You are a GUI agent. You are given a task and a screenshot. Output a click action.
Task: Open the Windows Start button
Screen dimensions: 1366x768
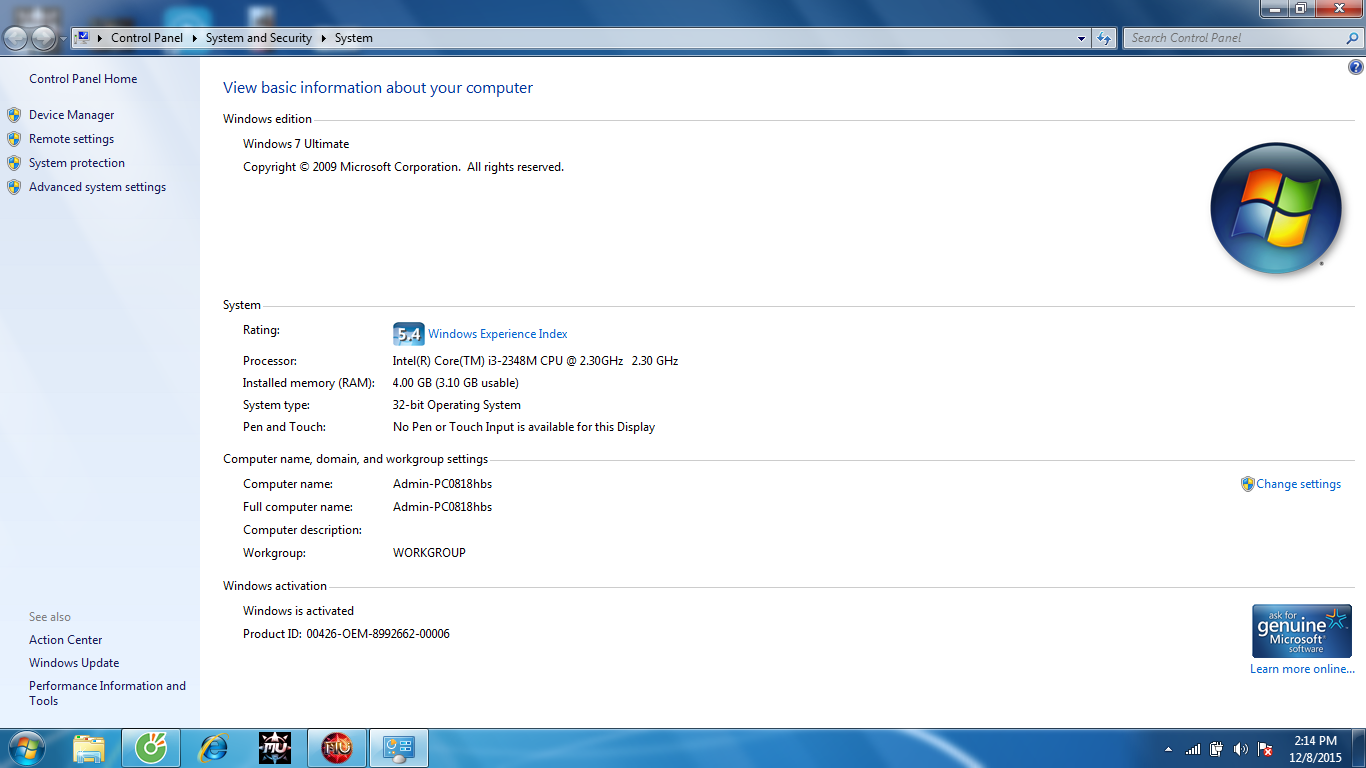pyautogui.click(x=26, y=748)
